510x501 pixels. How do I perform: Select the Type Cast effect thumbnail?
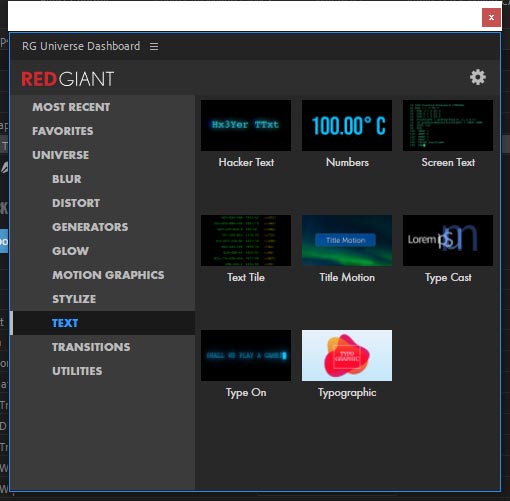coord(448,240)
